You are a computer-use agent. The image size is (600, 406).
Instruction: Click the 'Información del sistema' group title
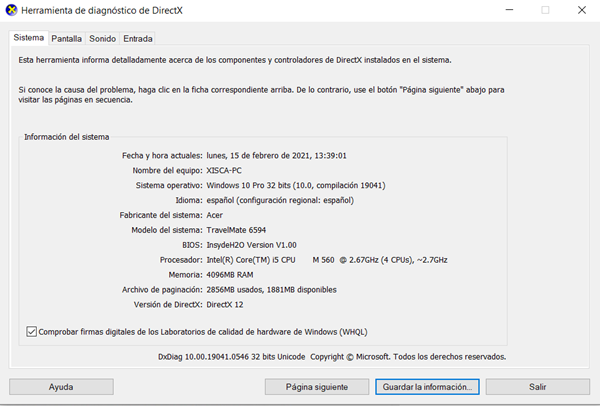(67, 137)
